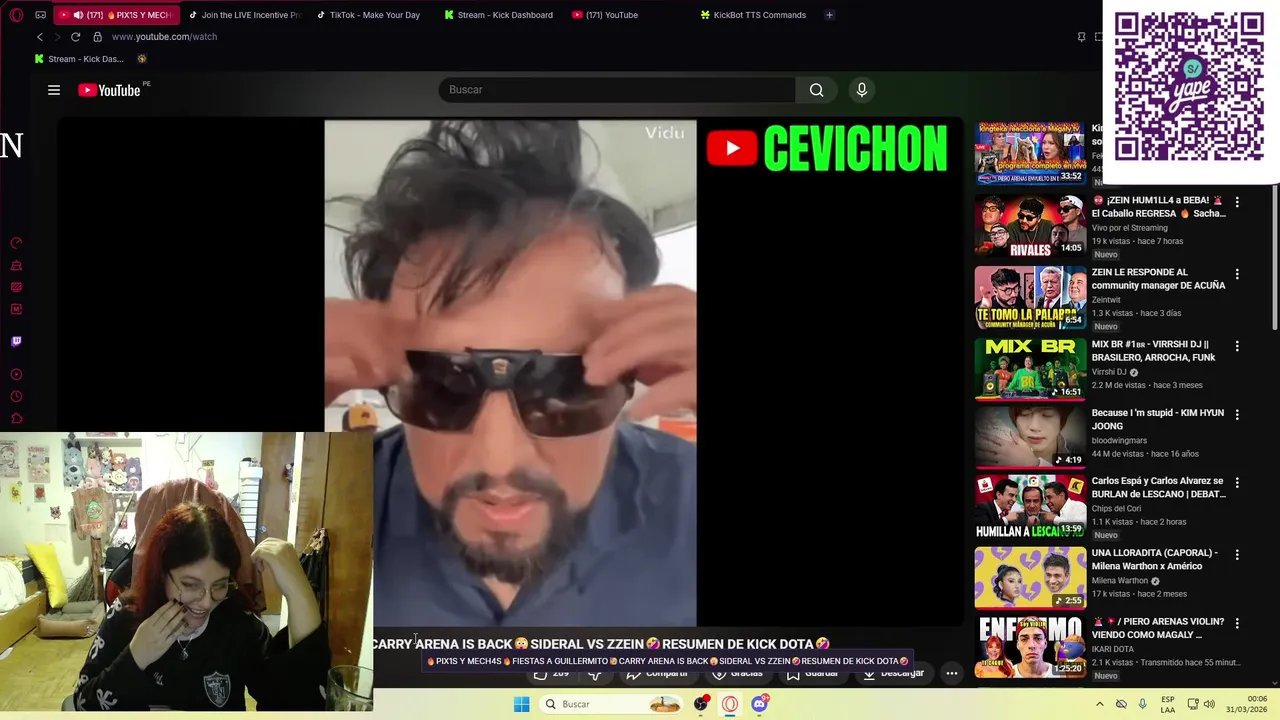Image resolution: width=1280 pixels, height=720 pixels.
Task: Open the pin icon in the address bar
Action: pos(1081,37)
